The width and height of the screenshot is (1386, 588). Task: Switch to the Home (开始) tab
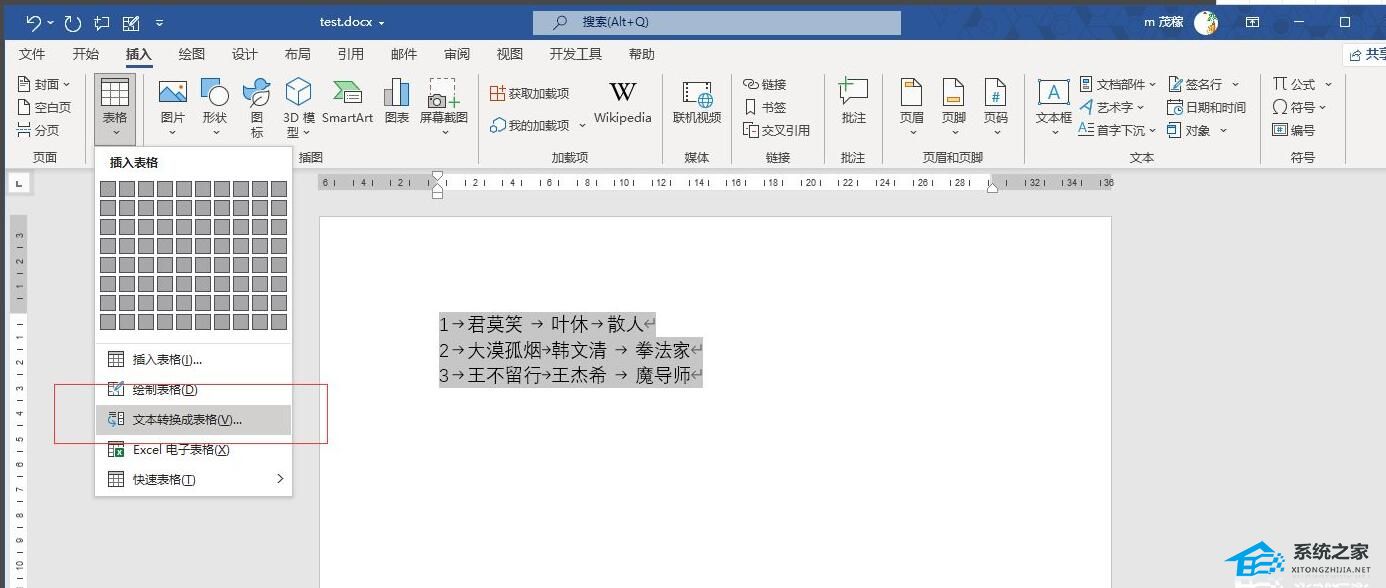tap(86, 54)
